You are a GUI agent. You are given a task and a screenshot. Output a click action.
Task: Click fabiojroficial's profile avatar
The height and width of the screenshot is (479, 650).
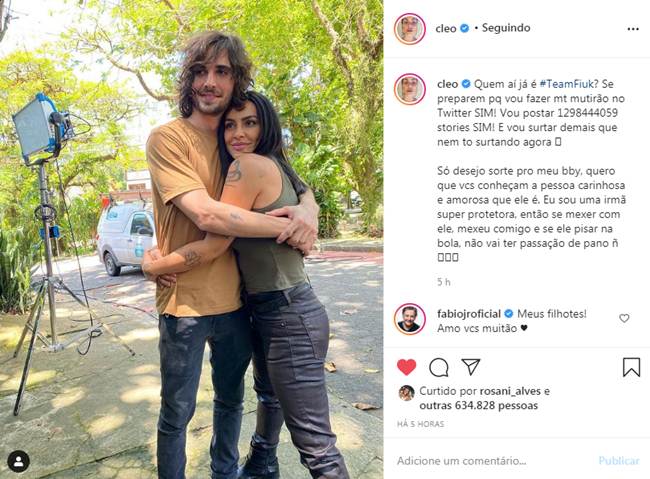[x=410, y=319]
